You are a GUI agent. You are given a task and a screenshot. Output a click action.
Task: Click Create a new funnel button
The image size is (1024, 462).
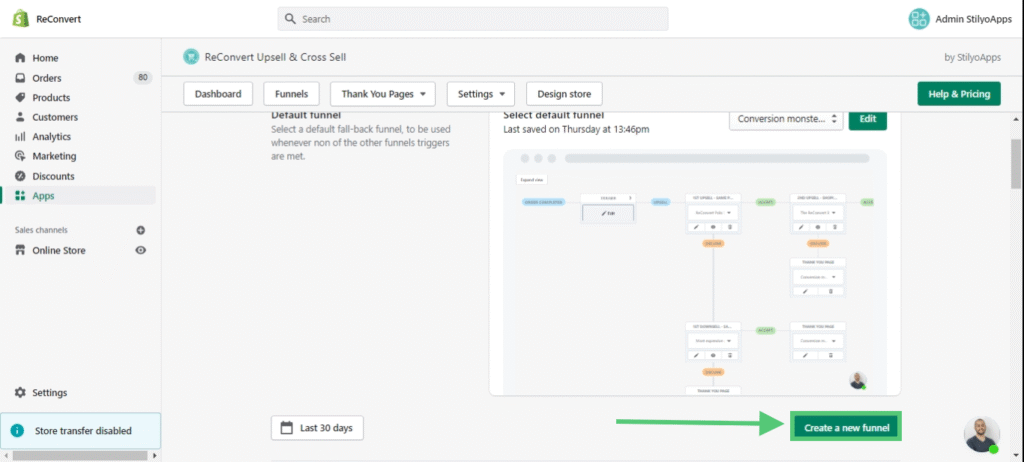(846, 428)
